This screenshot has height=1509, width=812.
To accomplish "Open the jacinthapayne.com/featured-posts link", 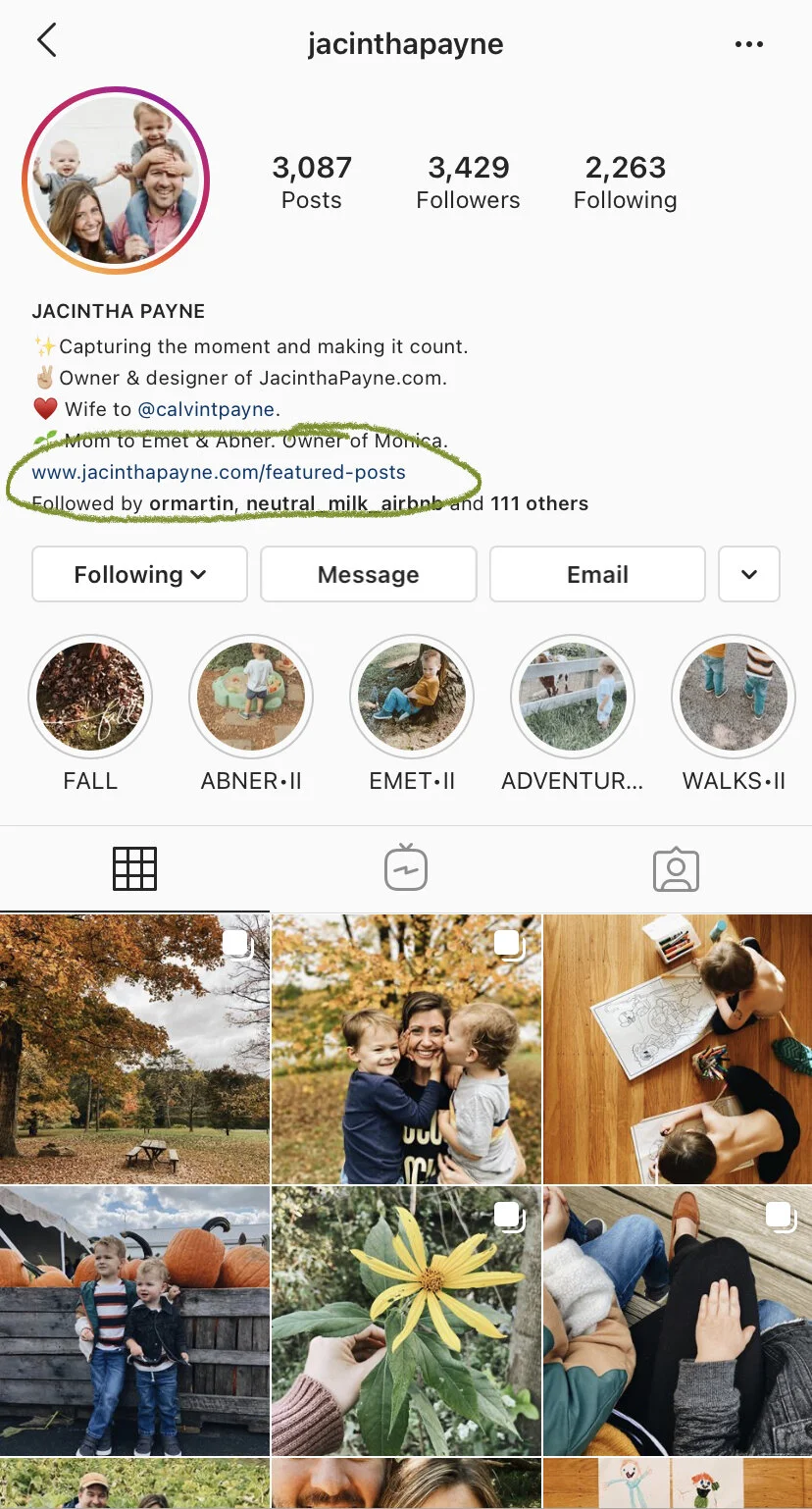I will click(x=219, y=472).
